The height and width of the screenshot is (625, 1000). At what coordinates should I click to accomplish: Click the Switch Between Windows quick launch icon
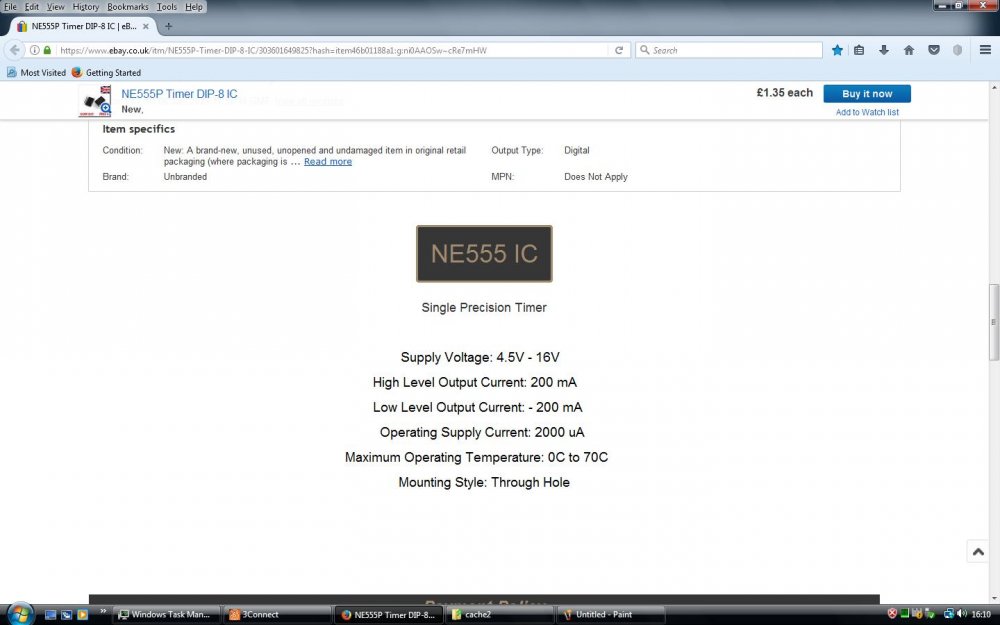click(x=66, y=615)
